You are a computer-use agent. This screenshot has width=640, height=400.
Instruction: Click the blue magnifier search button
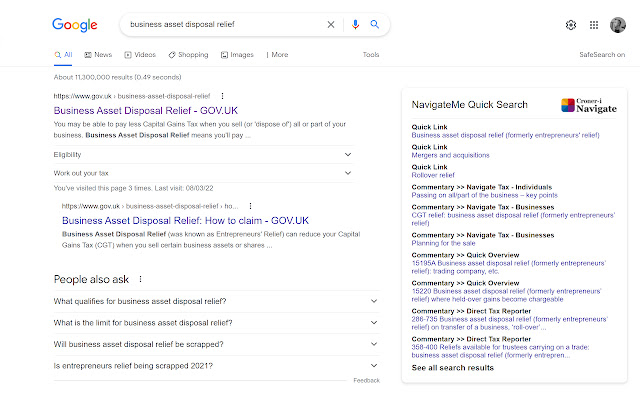[x=374, y=24]
